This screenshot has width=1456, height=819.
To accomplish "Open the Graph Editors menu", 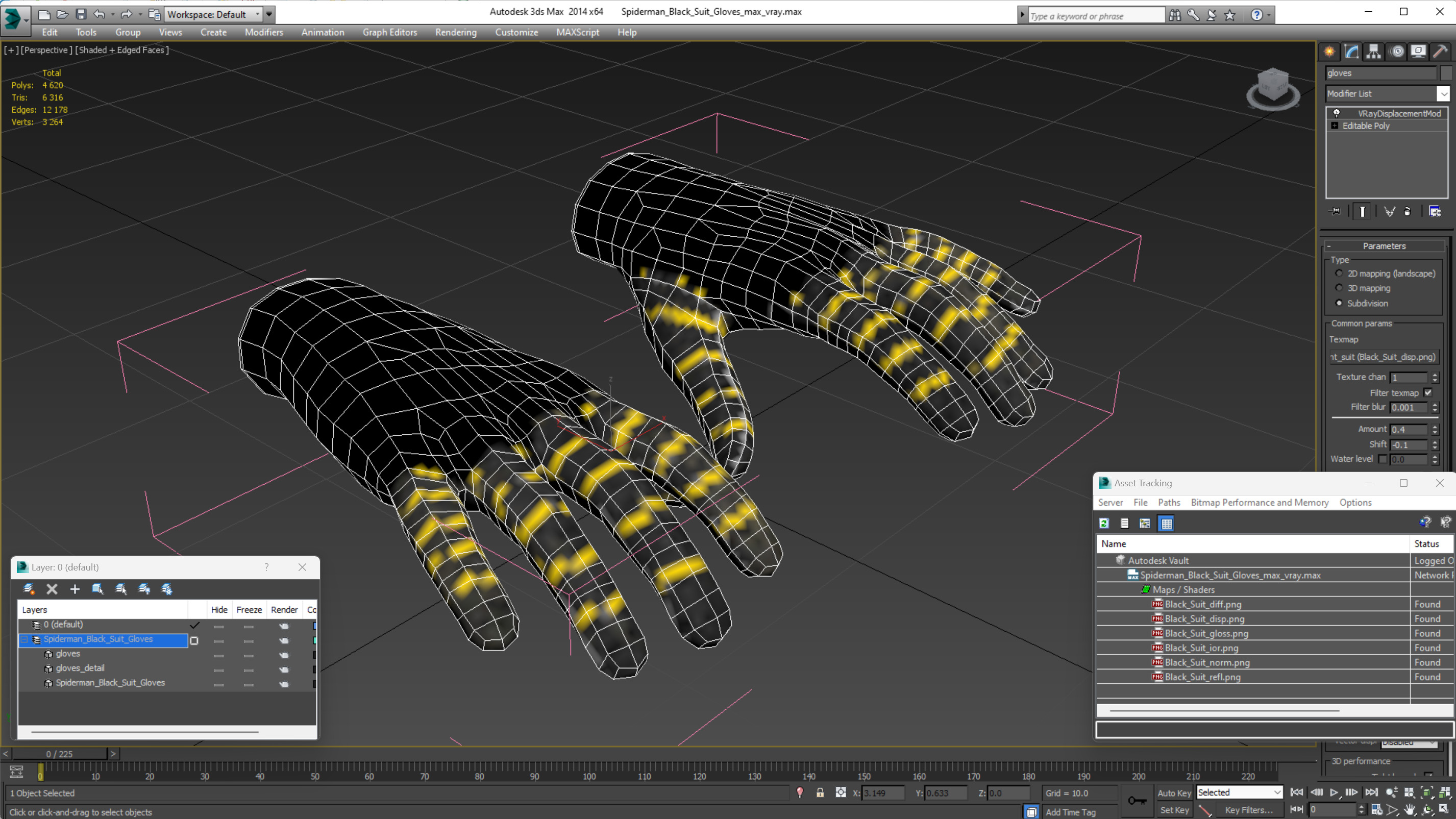I will coord(390,32).
